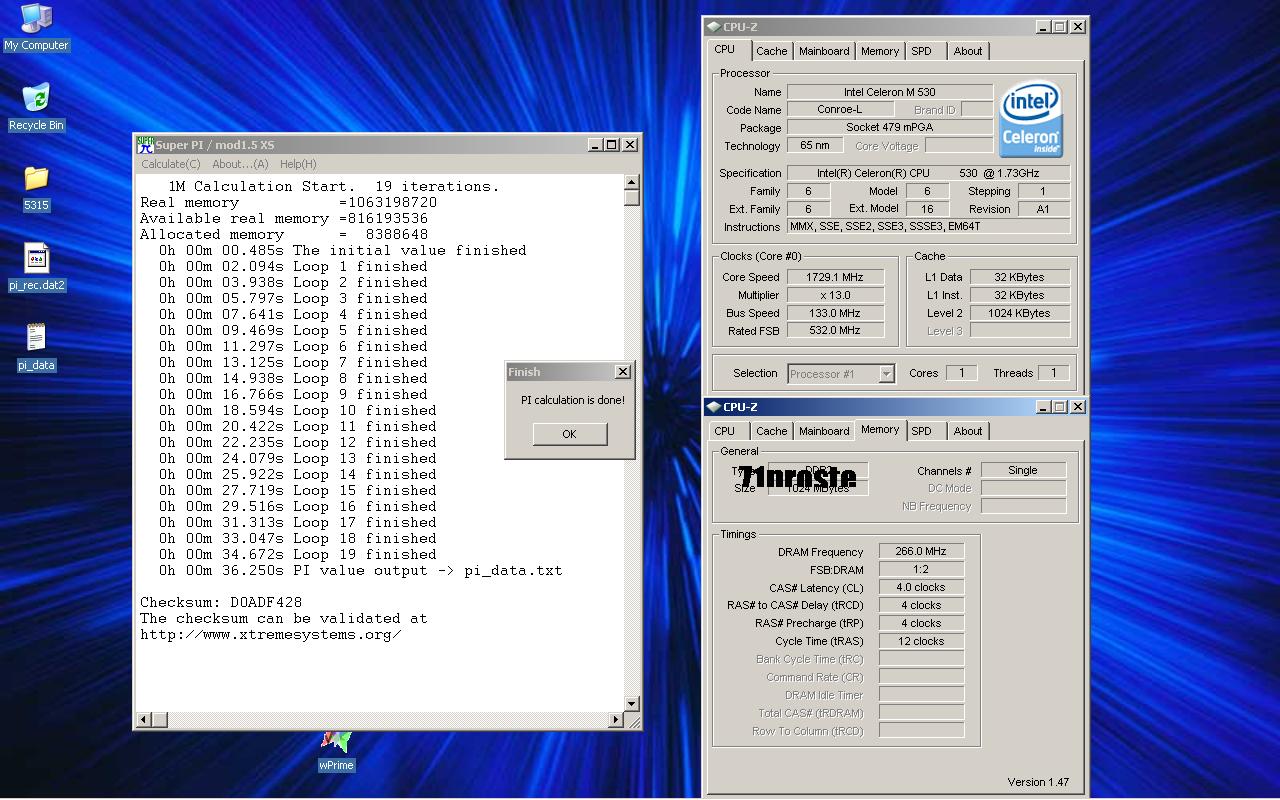Open the About...(A) menu in Super PI
The image size is (1280, 800).
click(x=240, y=164)
